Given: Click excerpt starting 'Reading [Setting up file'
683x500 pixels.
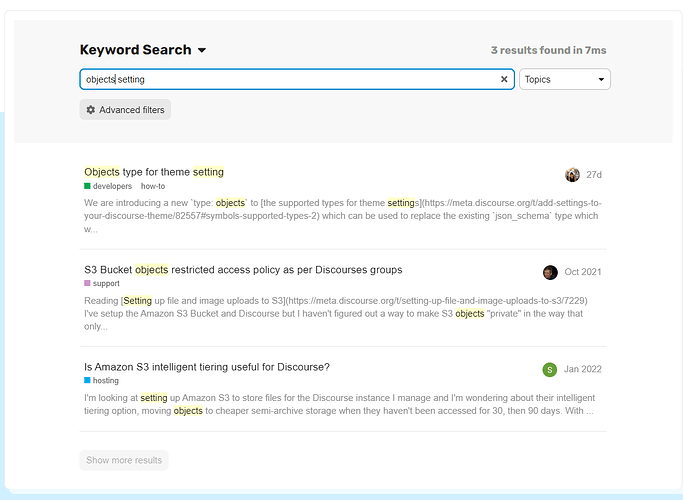Looking at the screenshot, I should [336, 313].
